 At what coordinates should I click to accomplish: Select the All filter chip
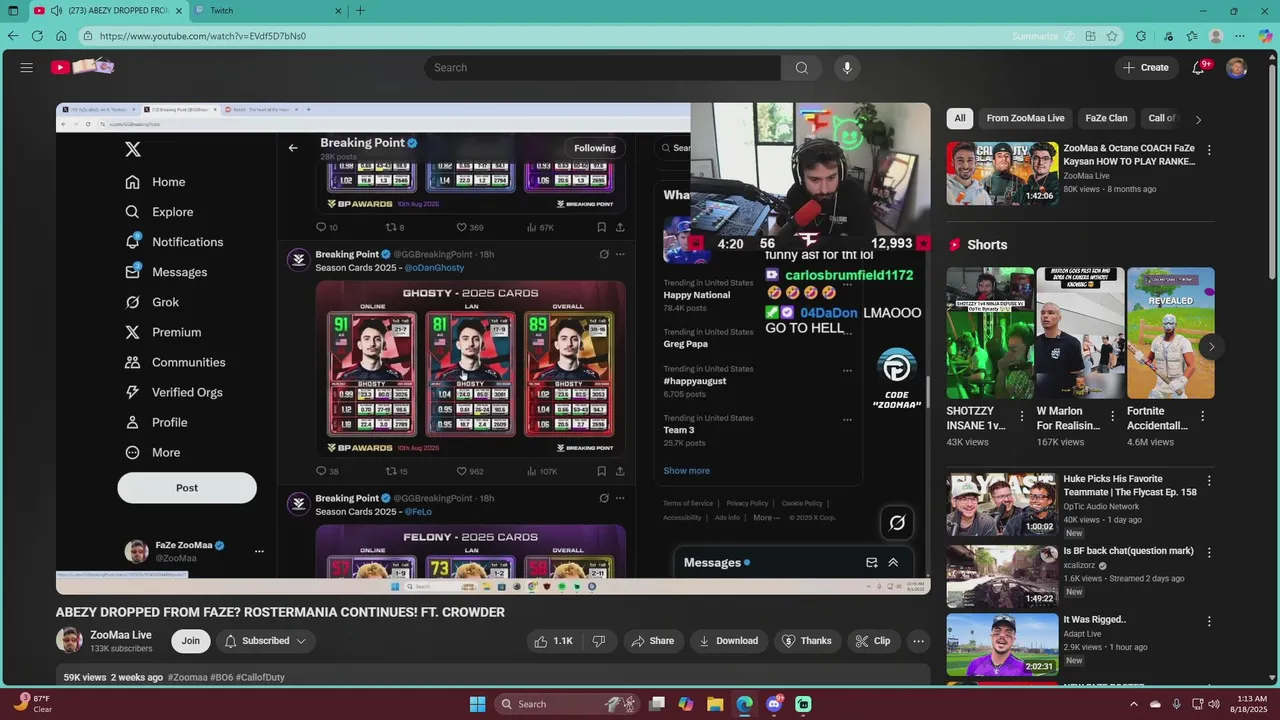click(x=960, y=118)
